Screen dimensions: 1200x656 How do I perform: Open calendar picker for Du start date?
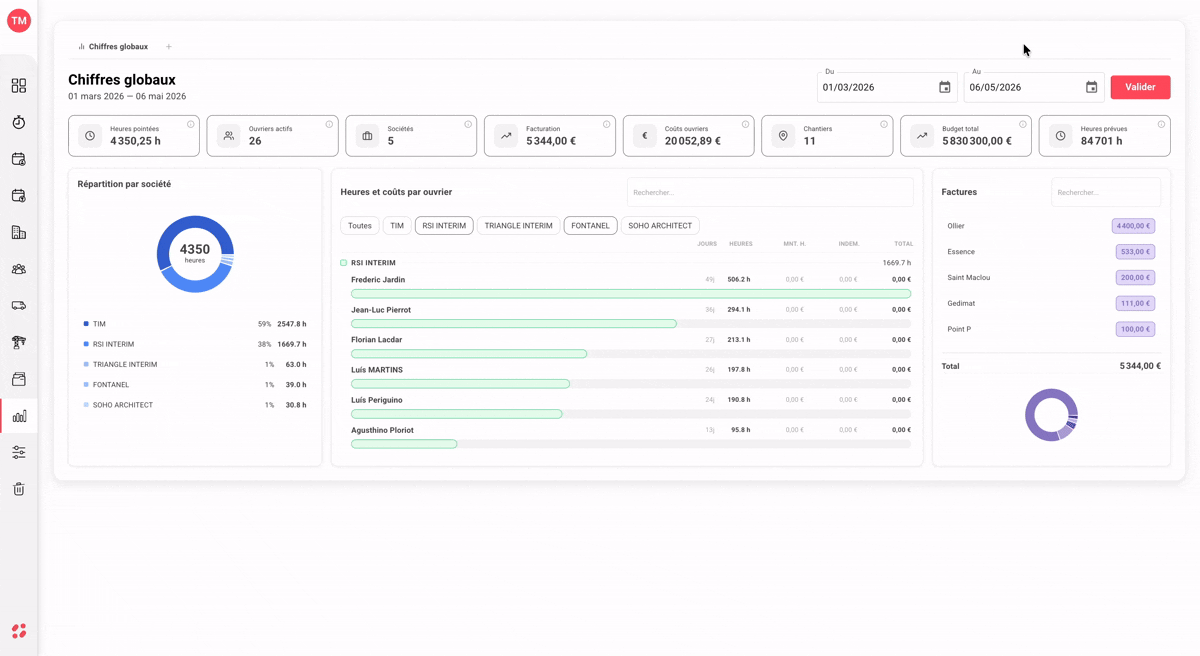(944, 87)
